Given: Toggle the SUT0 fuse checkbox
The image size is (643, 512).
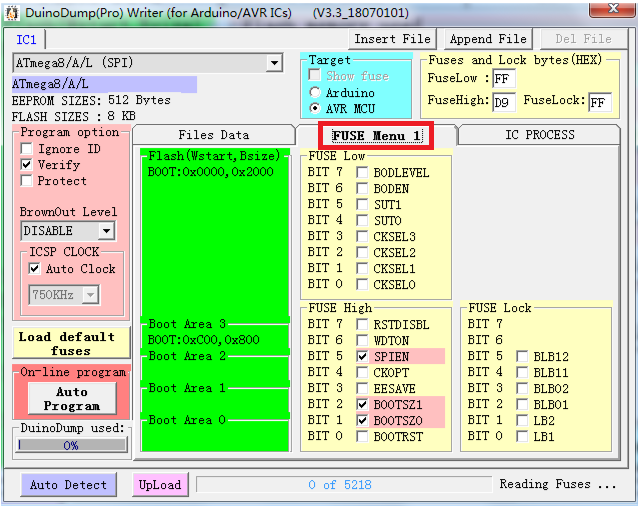Looking at the screenshot, I should point(362,220).
